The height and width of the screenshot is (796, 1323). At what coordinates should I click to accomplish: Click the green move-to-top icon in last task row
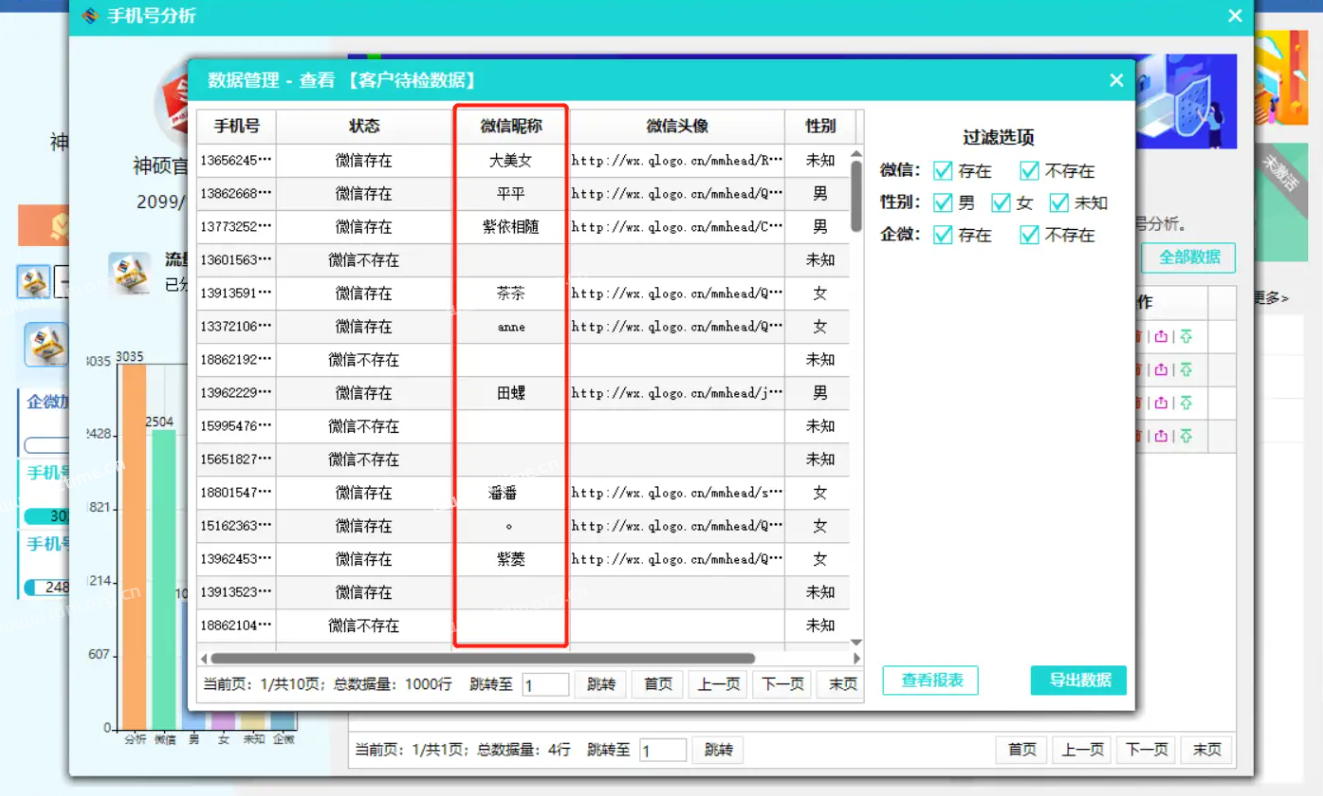click(x=1186, y=436)
